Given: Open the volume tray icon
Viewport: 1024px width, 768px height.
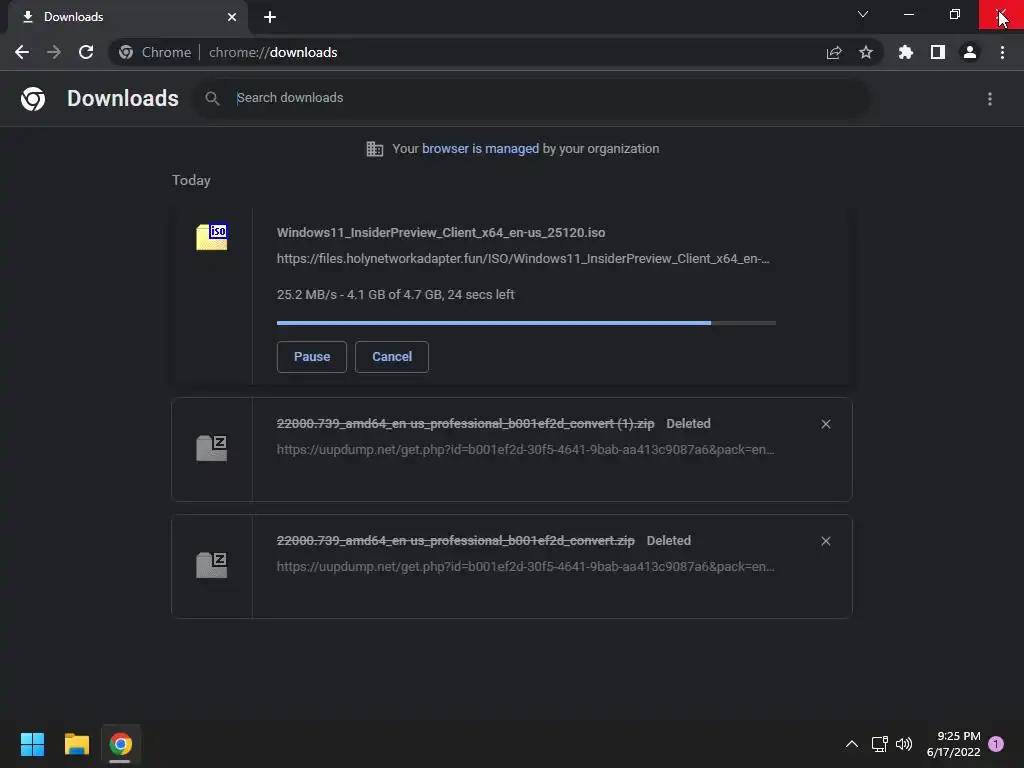Looking at the screenshot, I should (904, 744).
